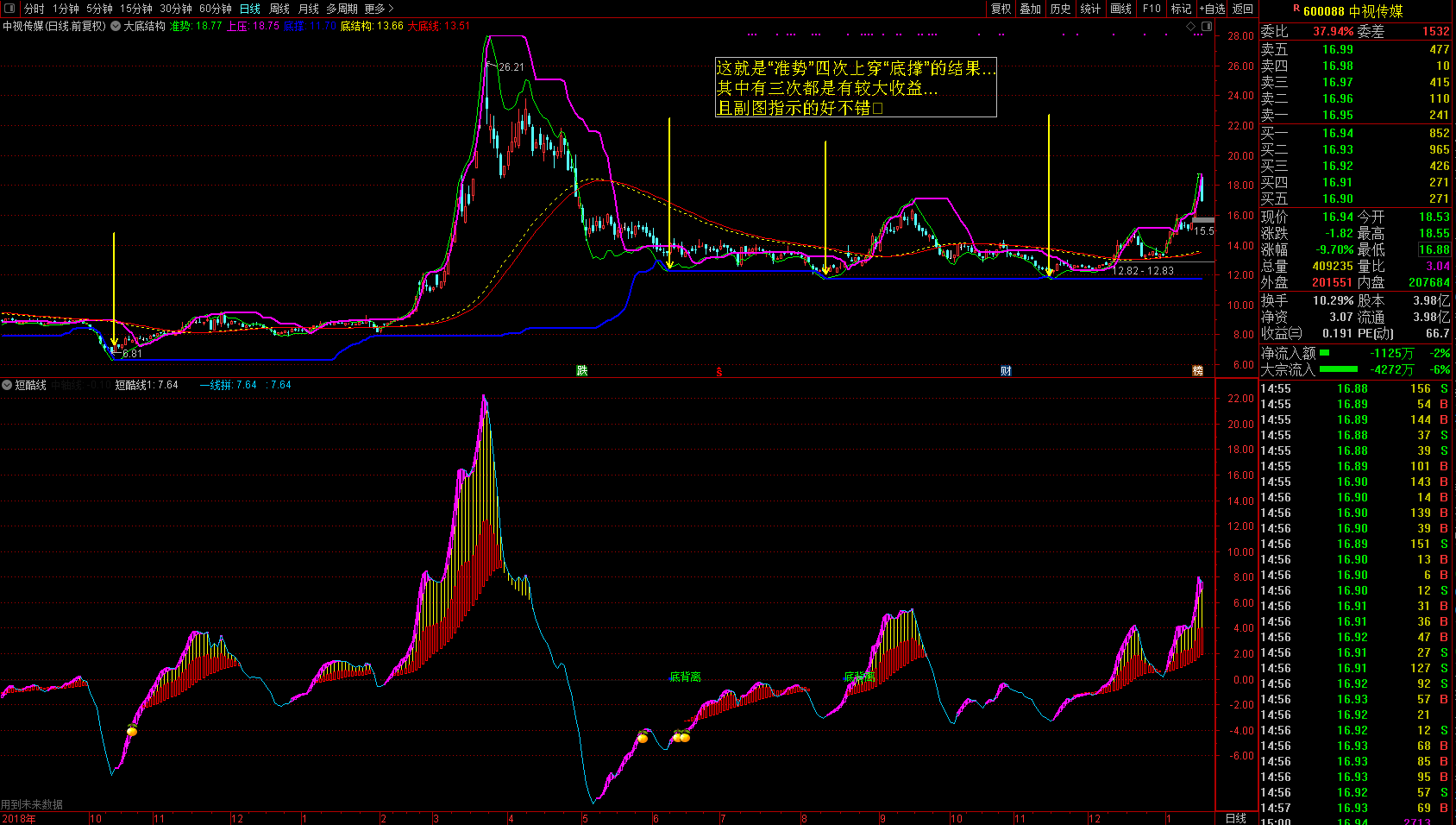Click the orange 榜 marker at chart edge
The height and width of the screenshot is (825, 1456).
pos(1197,371)
